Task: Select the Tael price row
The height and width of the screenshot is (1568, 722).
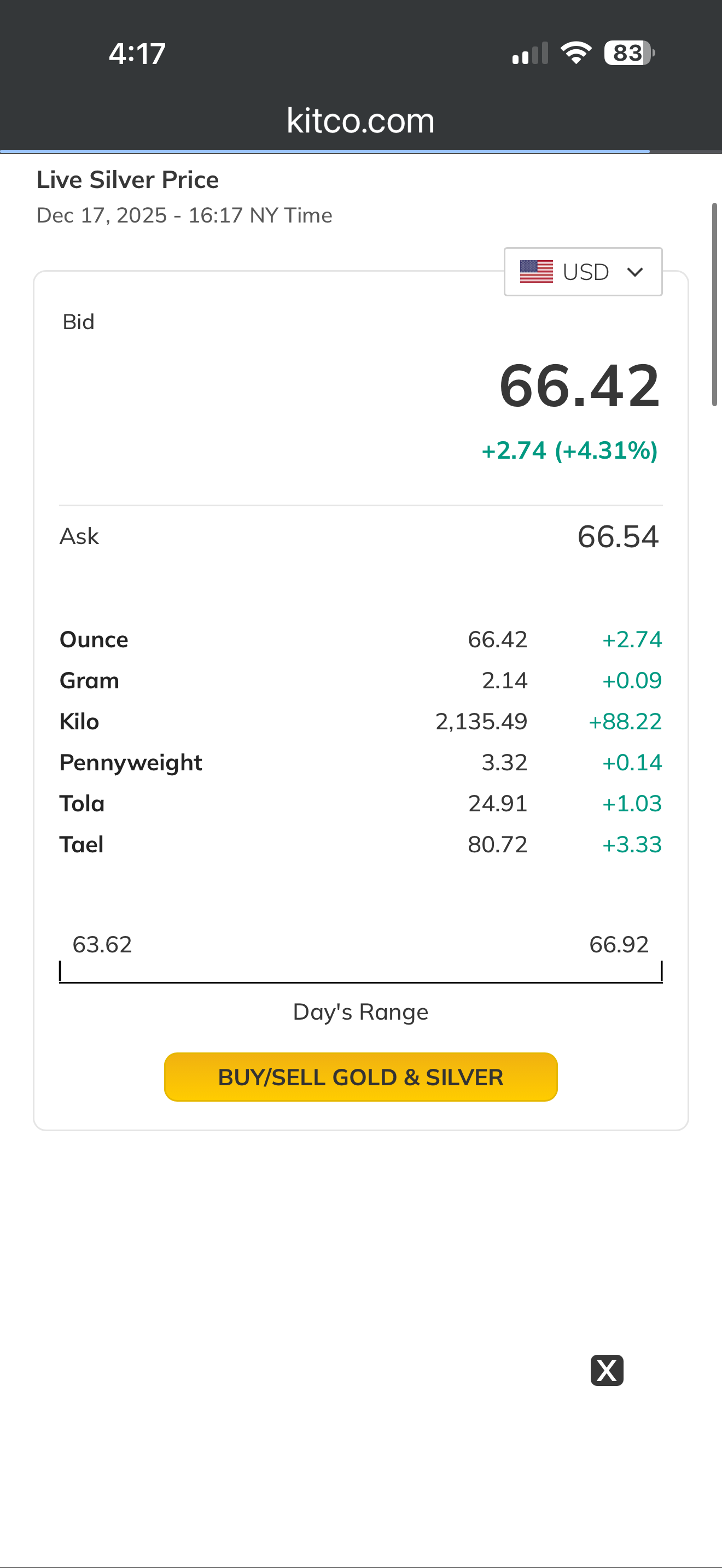Action: tap(360, 844)
